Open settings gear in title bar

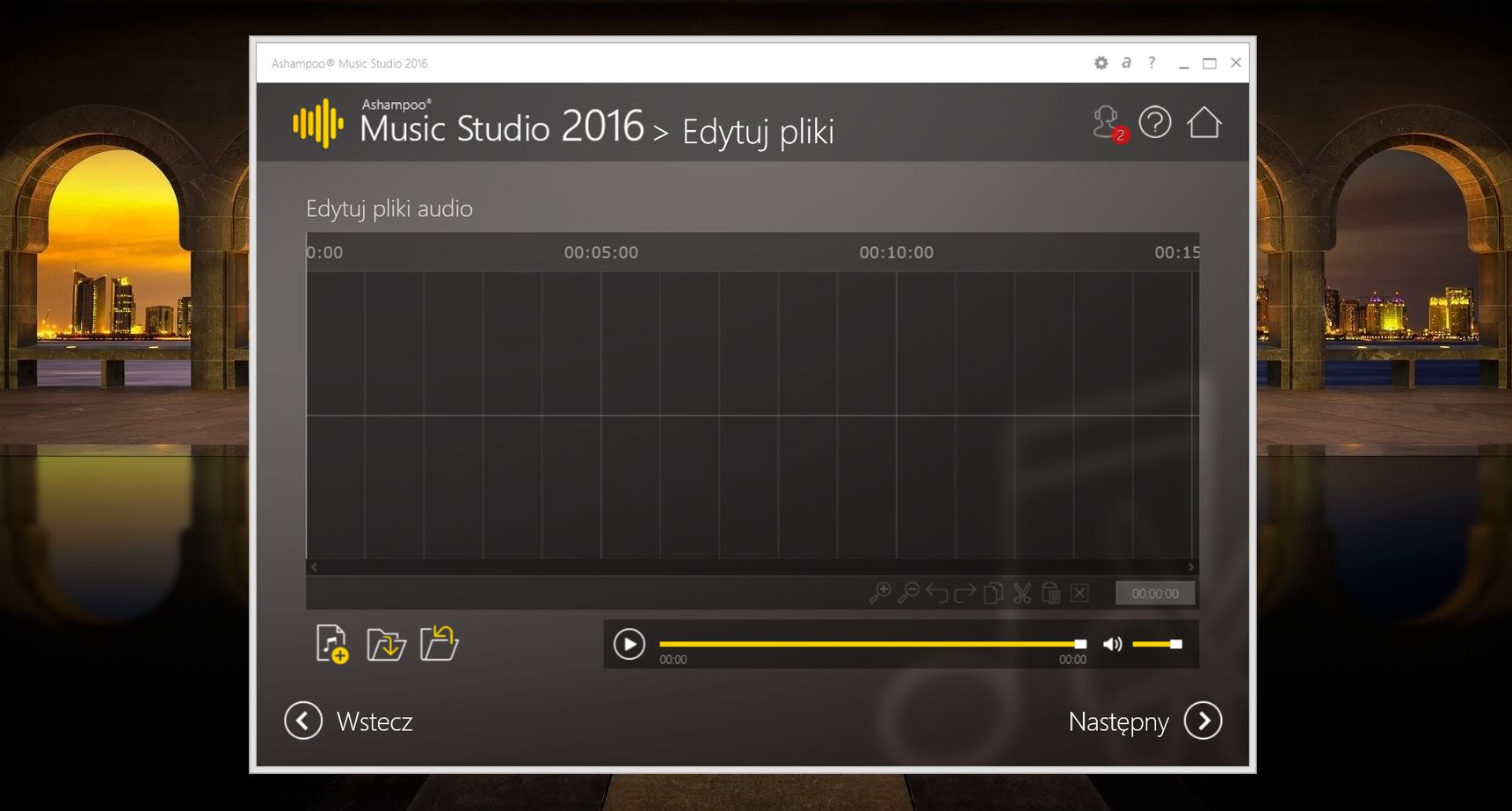(1101, 62)
